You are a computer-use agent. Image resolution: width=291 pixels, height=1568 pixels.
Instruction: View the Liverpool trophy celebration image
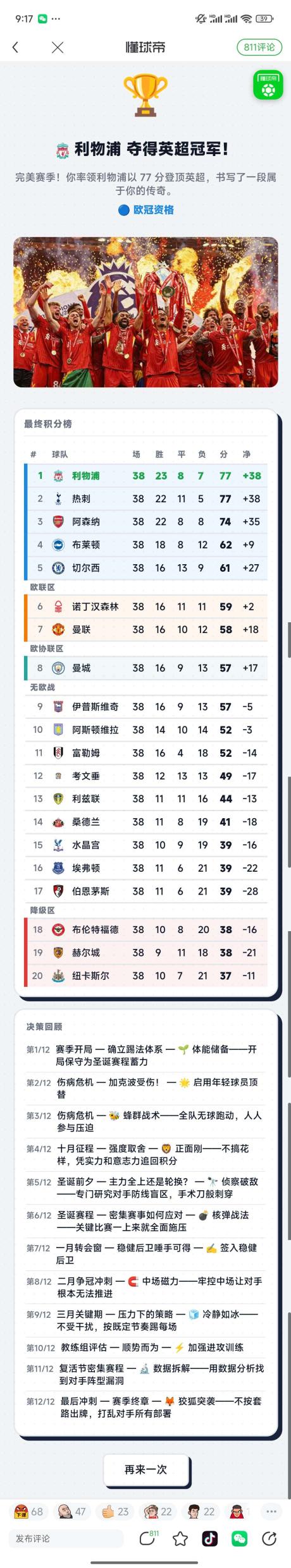pos(145,312)
